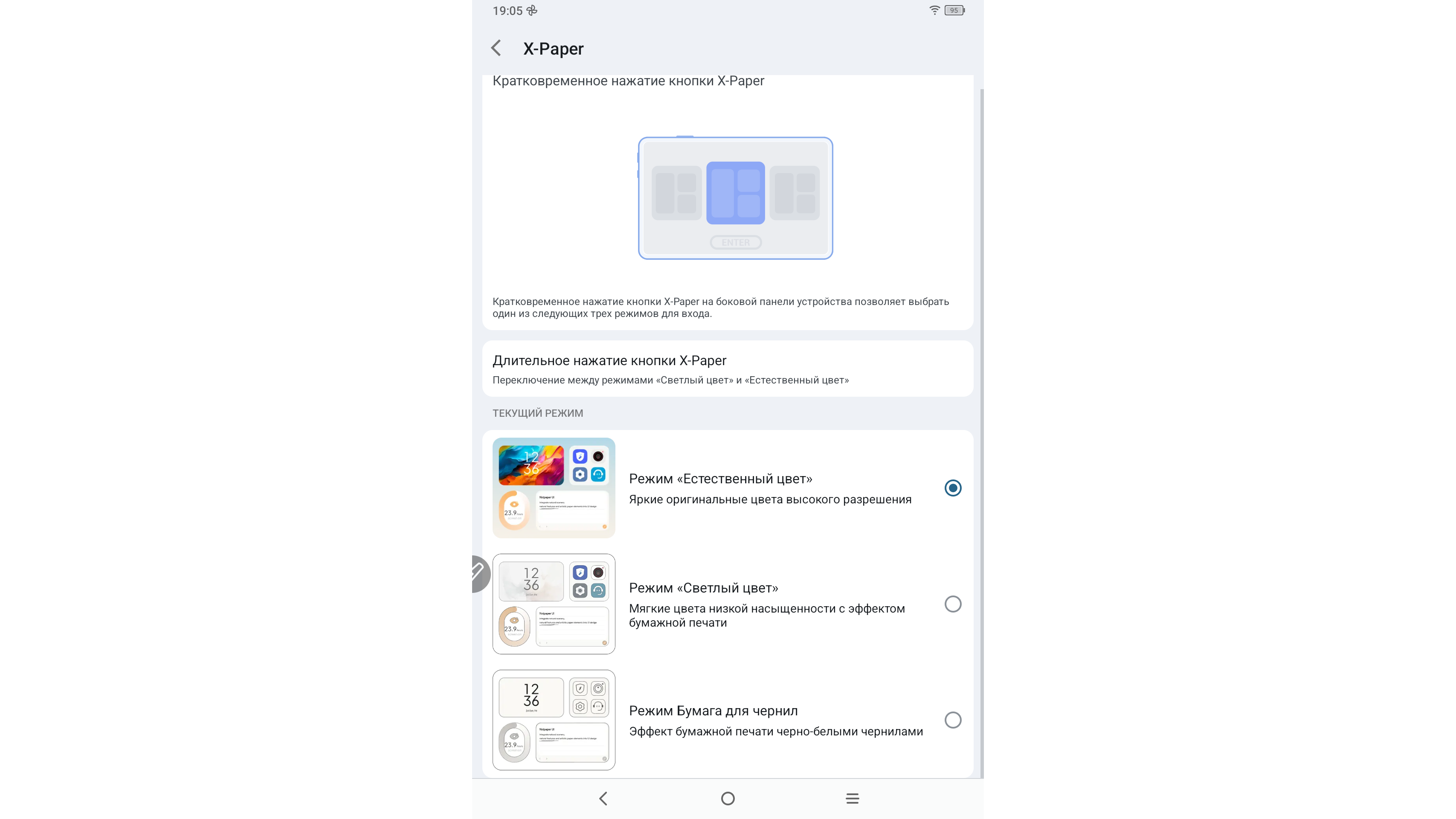
Task: Open recent apps from the navigation bar
Action: [x=853, y=798]
